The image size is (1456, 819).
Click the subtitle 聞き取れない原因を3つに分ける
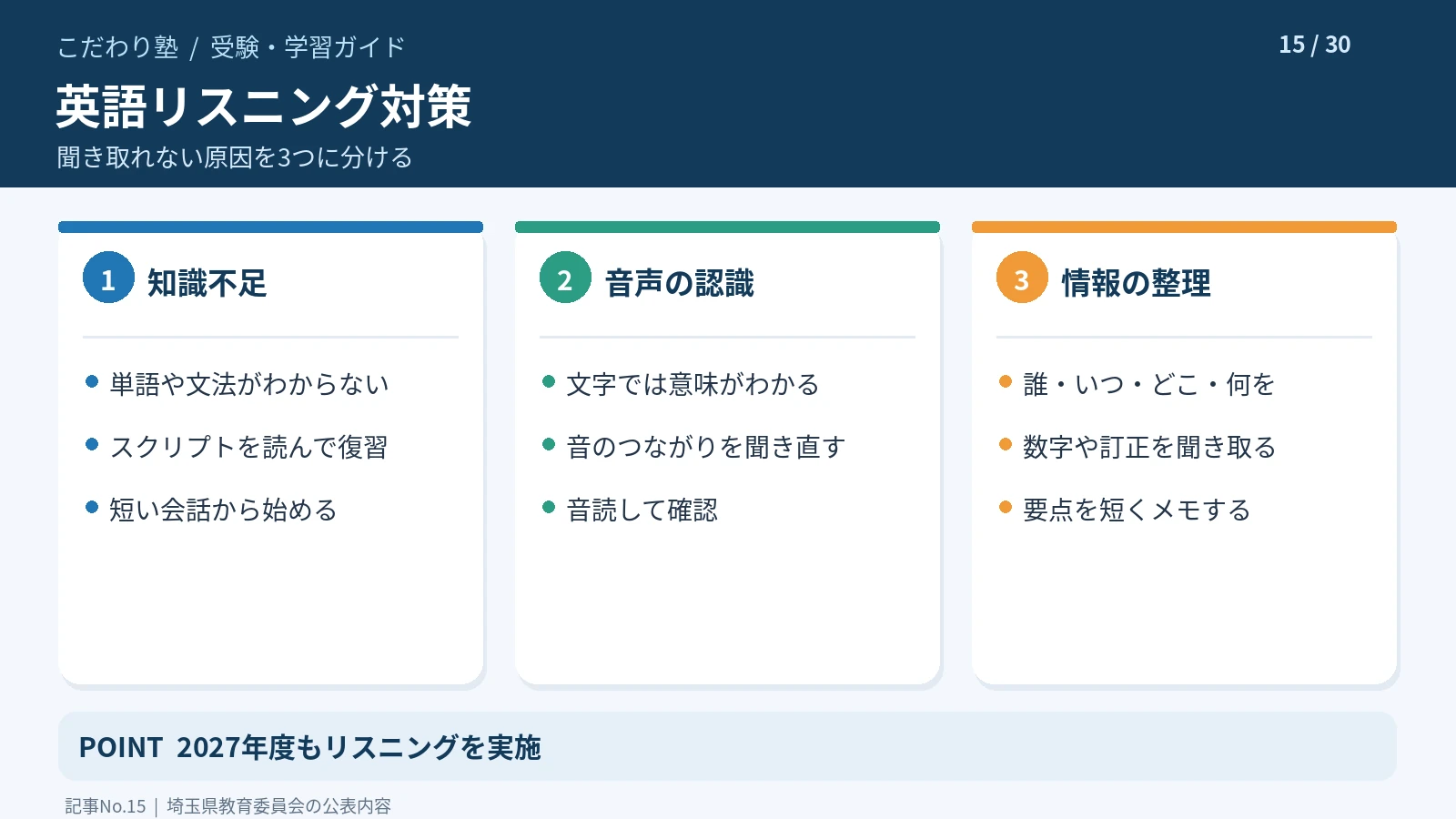click(x=235, y=157)
